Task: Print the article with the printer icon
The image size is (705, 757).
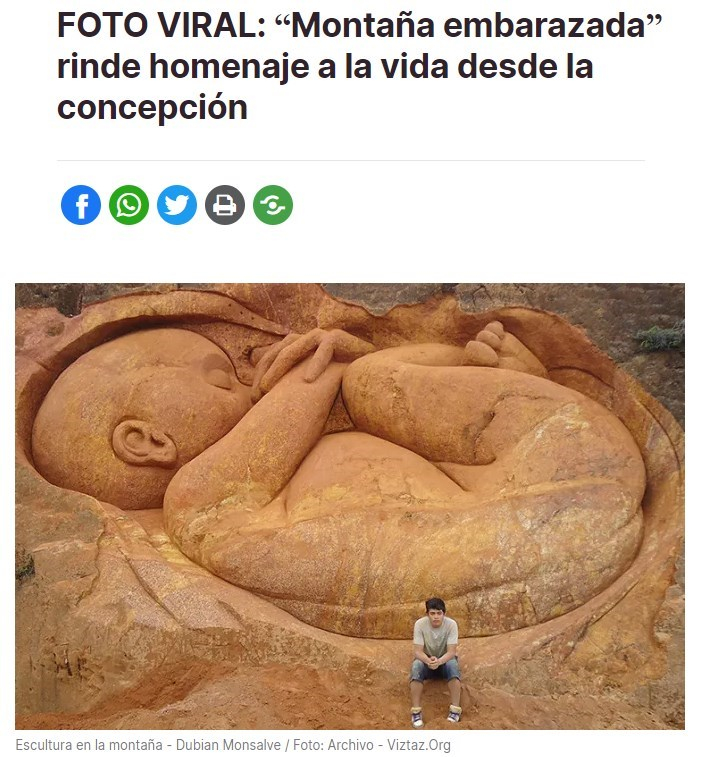Action: (225, 205)
